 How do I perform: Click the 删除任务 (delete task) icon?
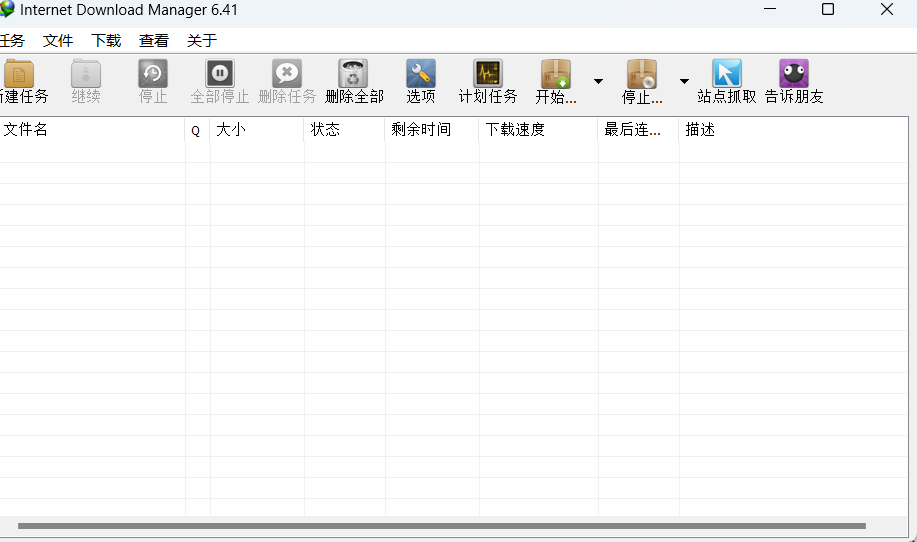tap(287, 74)
